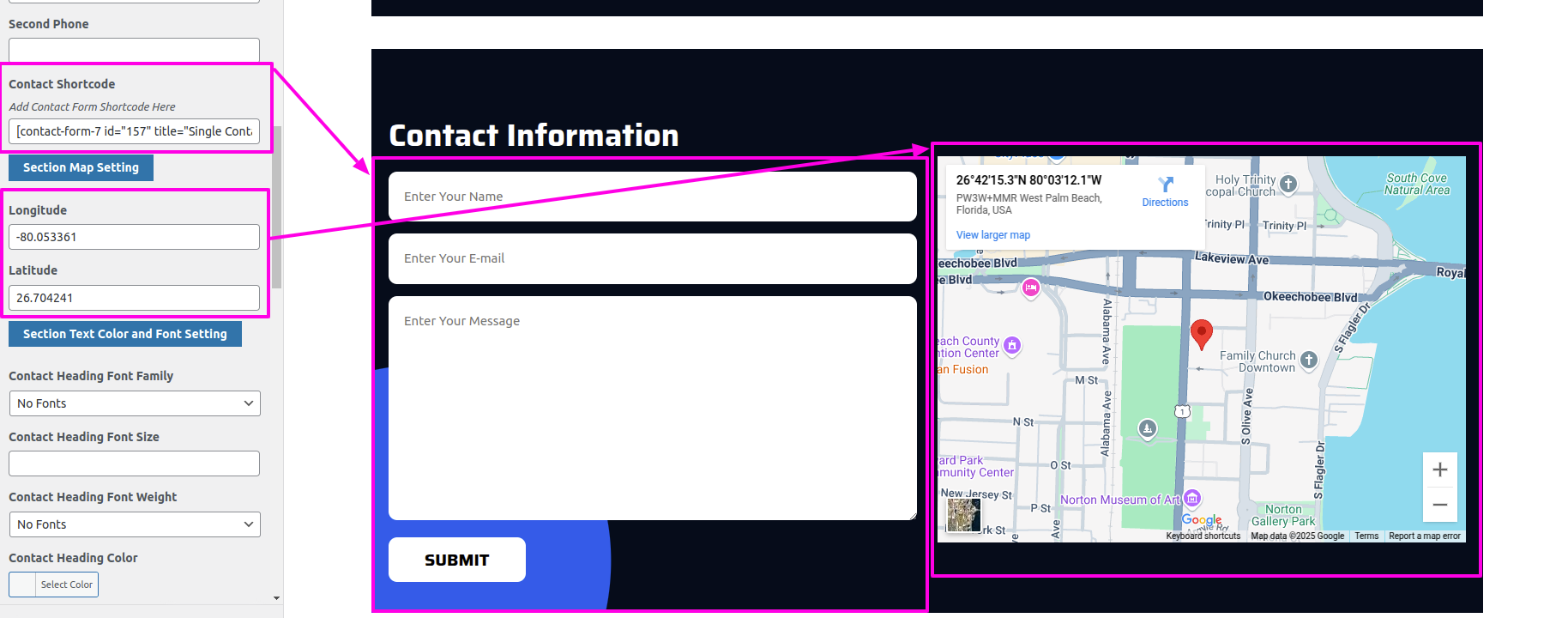Zoom out on the map with minus button
The height and width of the screenshot is (618, 1568).
click(1440, 505)
